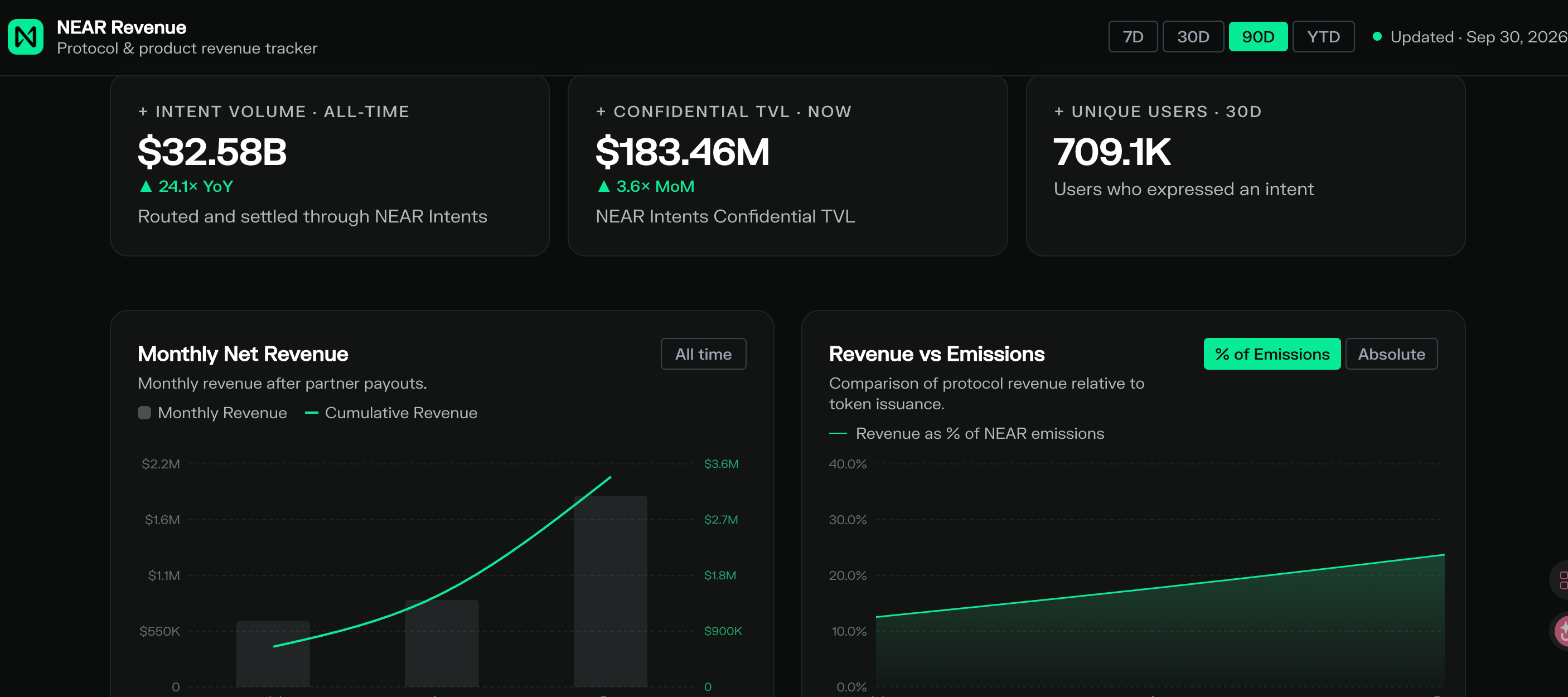
Task: Click the Revenue vs Emissions heading
Action: point(937,354)
